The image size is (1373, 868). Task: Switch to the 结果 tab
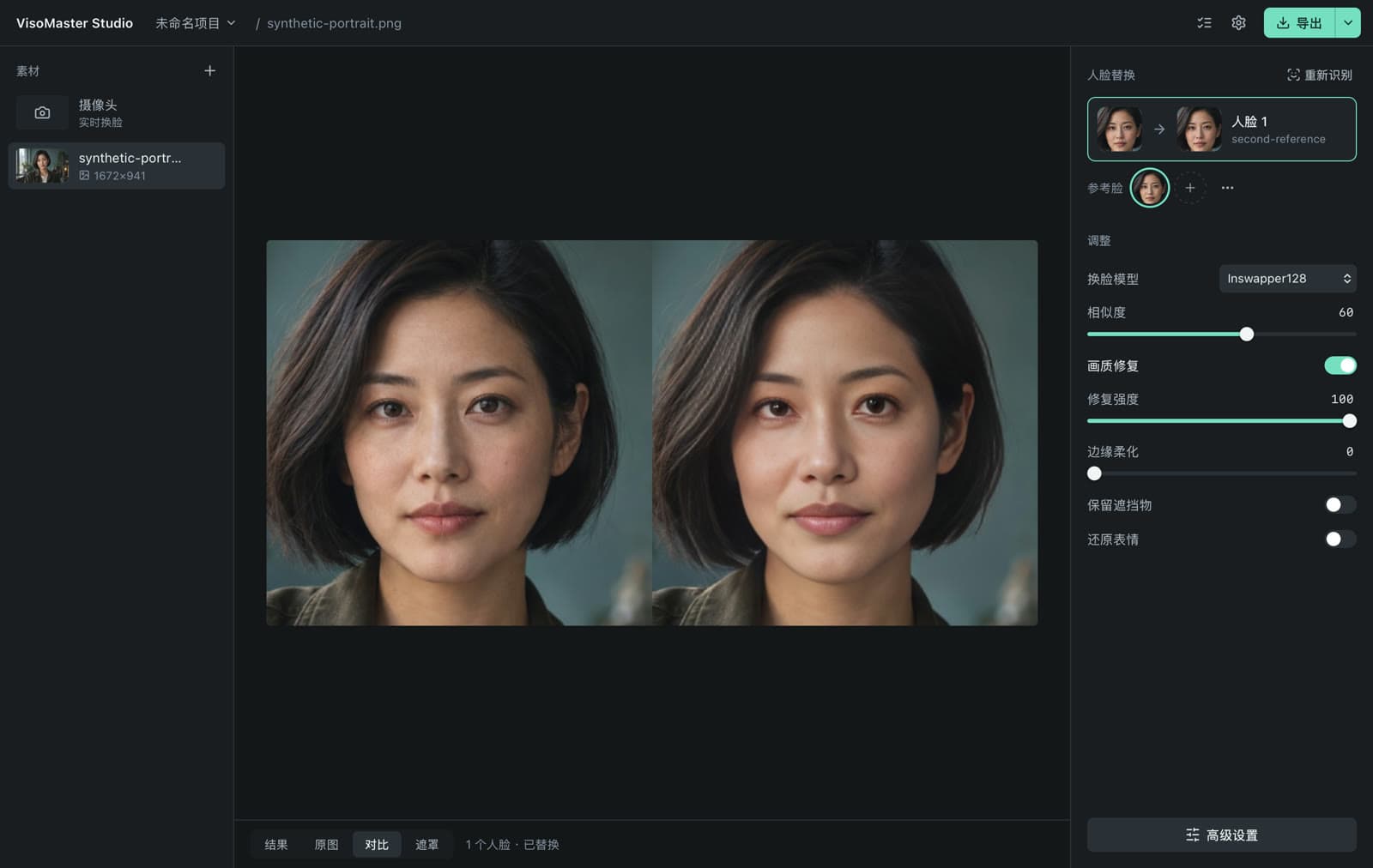[276, 845]
